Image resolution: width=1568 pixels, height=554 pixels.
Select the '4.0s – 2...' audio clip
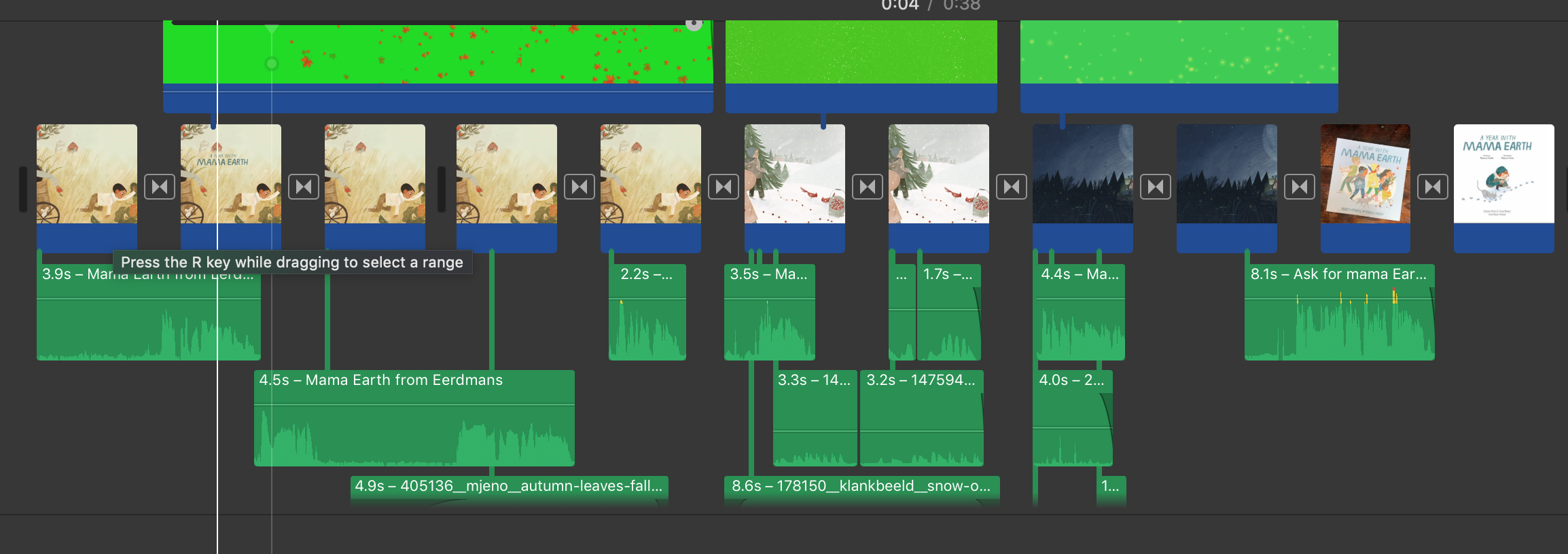point(1073,418)
